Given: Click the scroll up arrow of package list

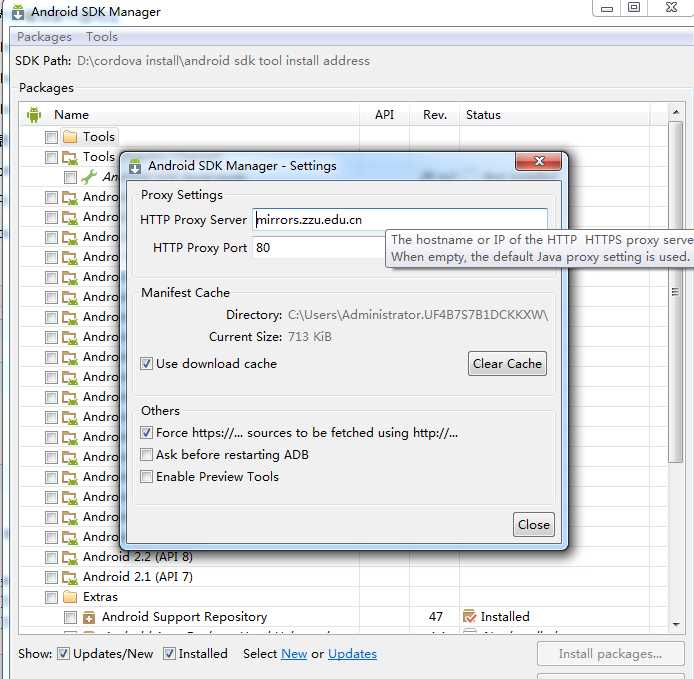Looking at the screenshot, I should coord(676,112).
